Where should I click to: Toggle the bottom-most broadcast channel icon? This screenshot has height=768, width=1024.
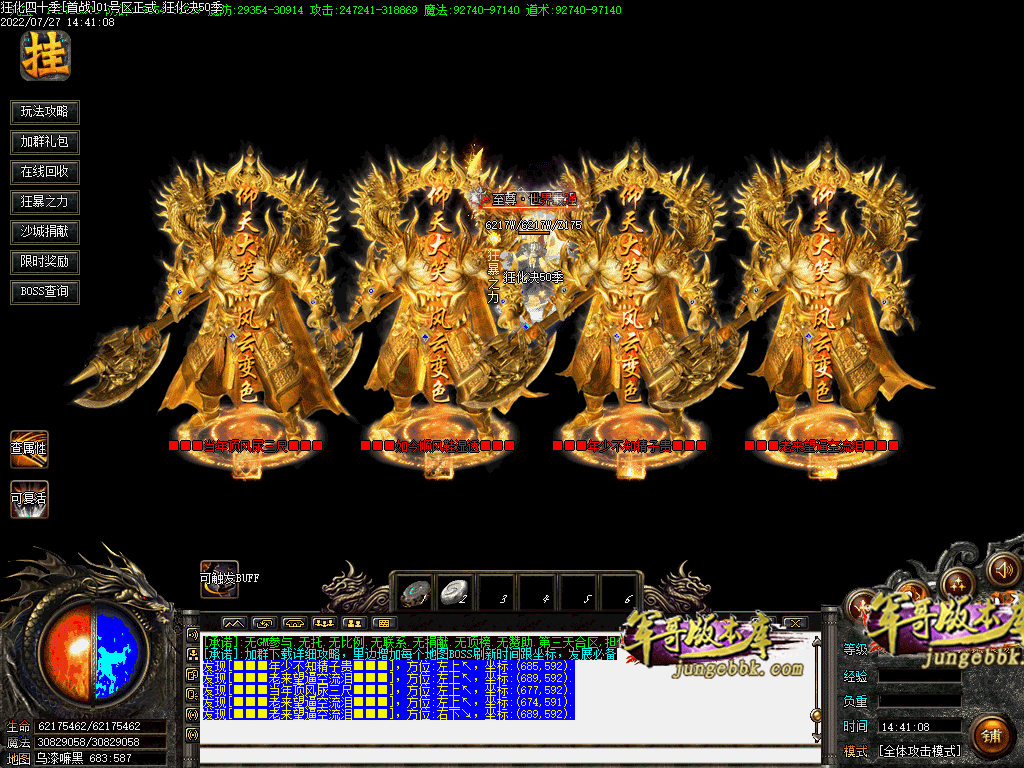[192, 735]
